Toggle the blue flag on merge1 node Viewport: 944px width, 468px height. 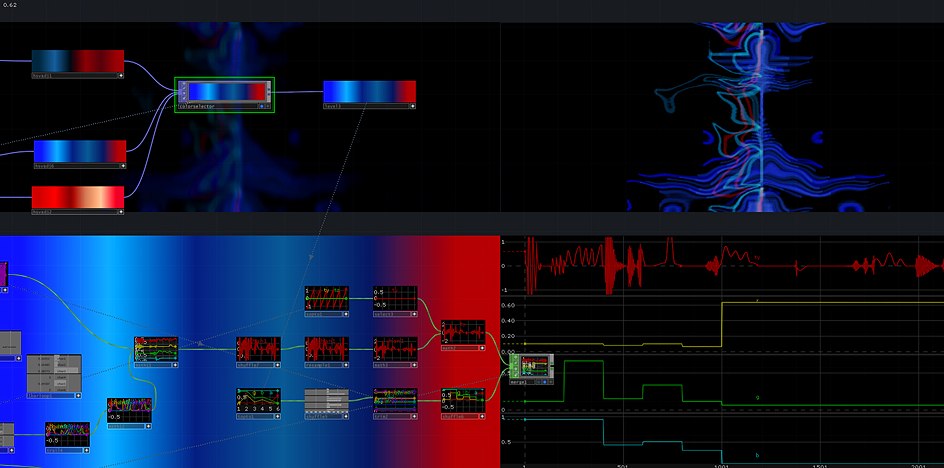pyautogui.click(x=544, y=381)
